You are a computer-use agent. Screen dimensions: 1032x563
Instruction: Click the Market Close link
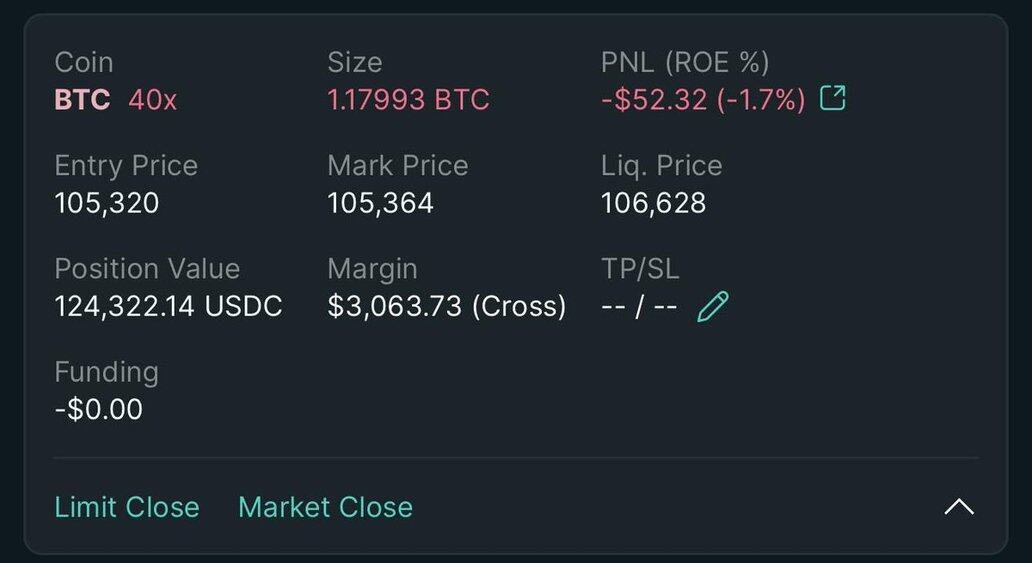pyautogui.click(x=325, y=507)
